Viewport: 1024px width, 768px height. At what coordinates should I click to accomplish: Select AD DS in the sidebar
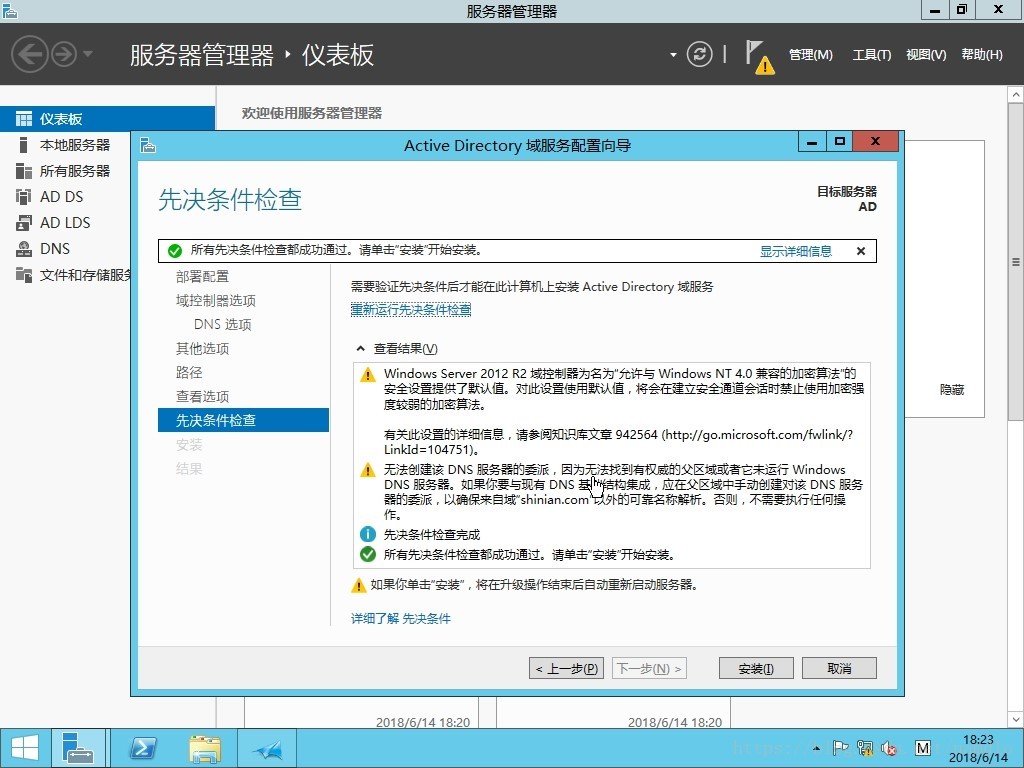[61, 197]
